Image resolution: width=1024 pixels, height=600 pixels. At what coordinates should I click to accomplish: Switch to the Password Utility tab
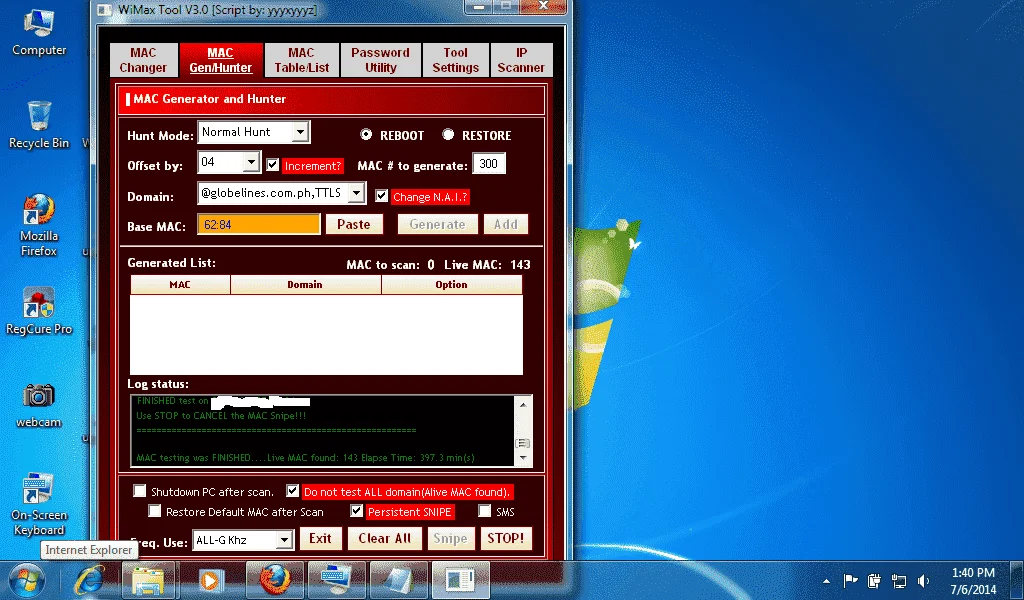coord(381,60)
